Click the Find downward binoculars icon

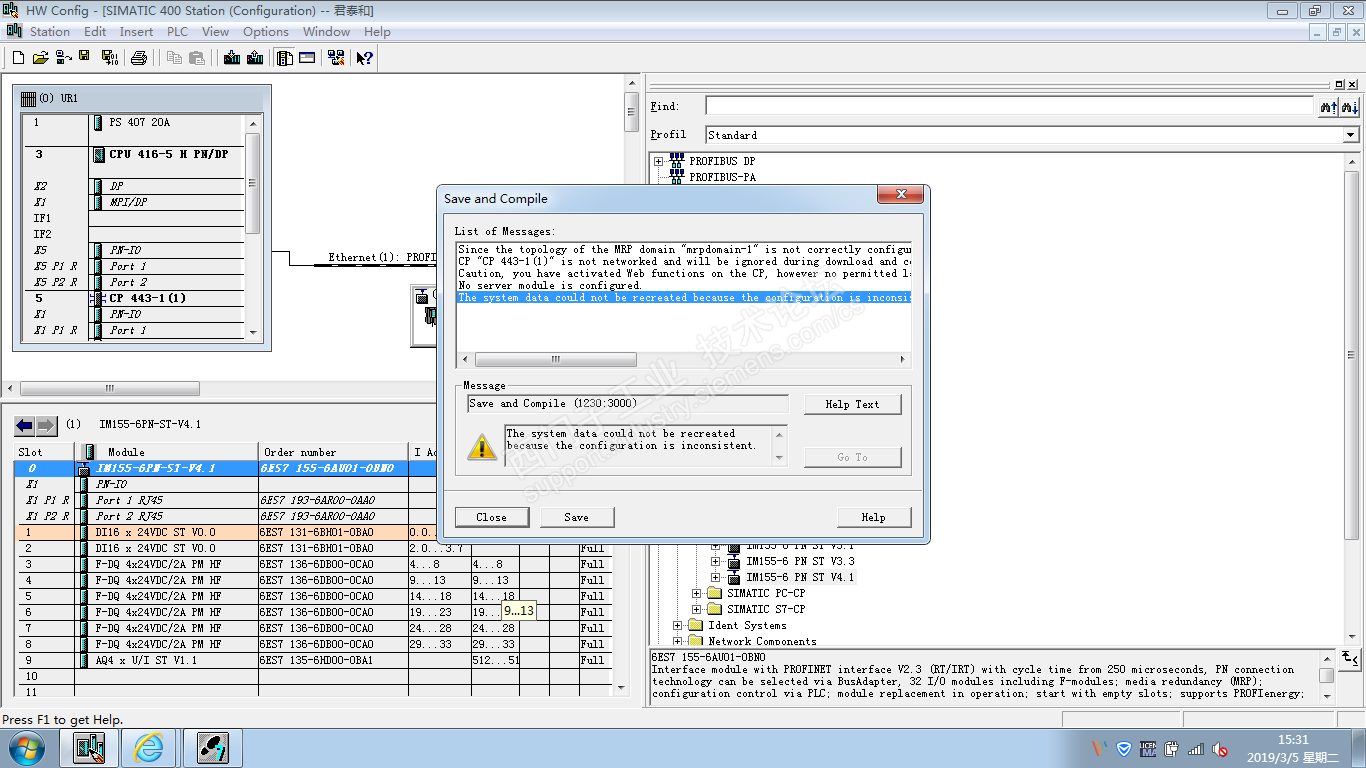click(1349, 107)
